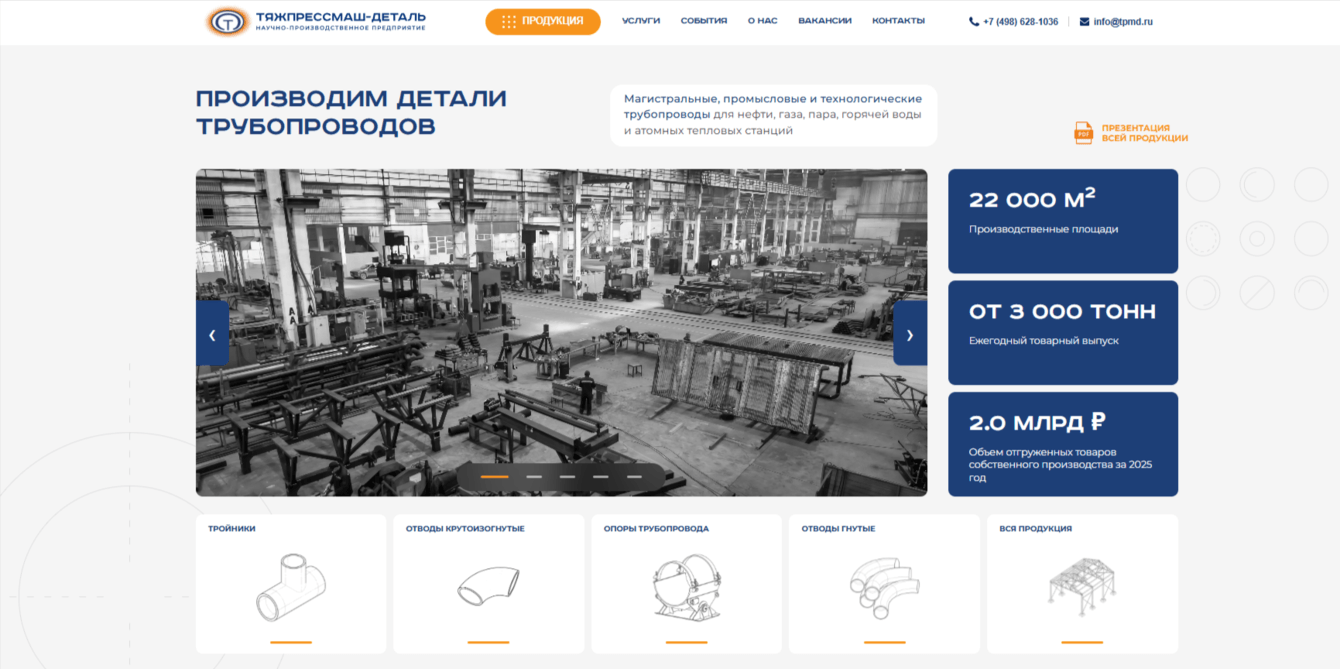Click the envelope email icon
1340x669 pixels.
(1085, 22)
